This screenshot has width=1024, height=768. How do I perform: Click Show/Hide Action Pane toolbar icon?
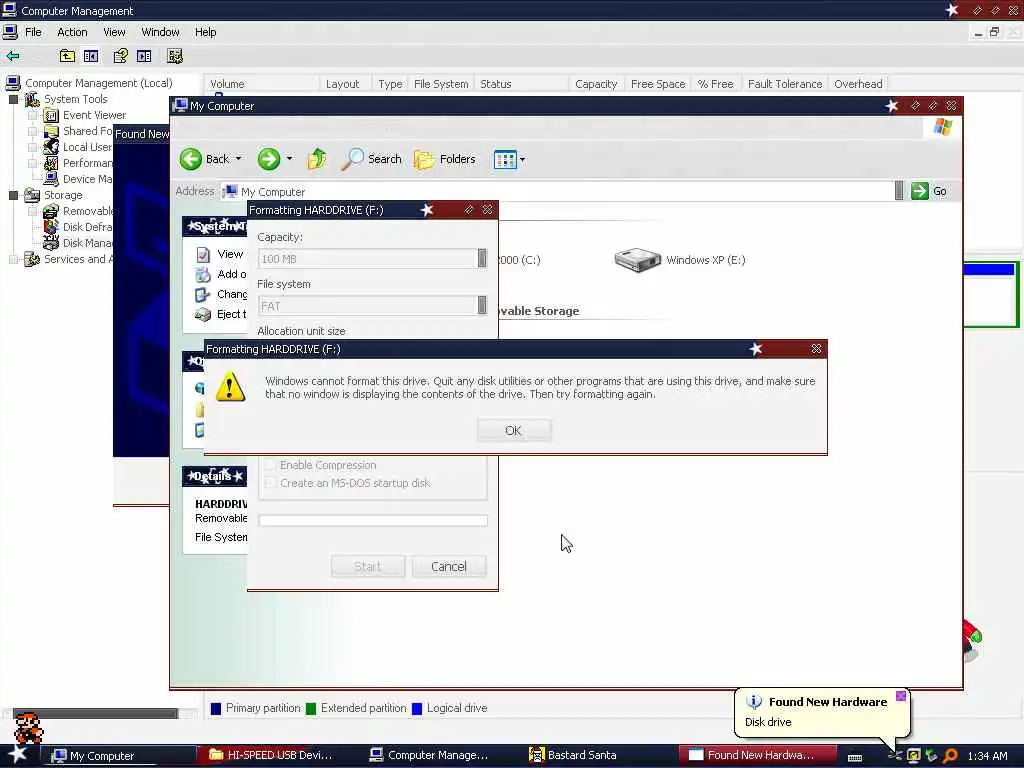pos(144,56)
